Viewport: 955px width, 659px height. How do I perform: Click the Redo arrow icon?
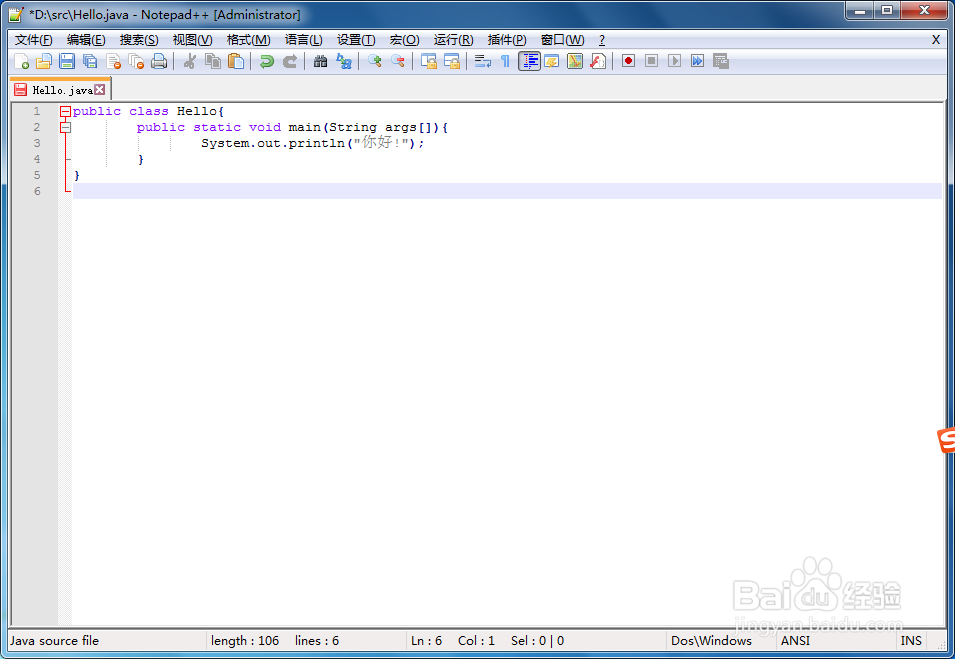click(289, 62)
